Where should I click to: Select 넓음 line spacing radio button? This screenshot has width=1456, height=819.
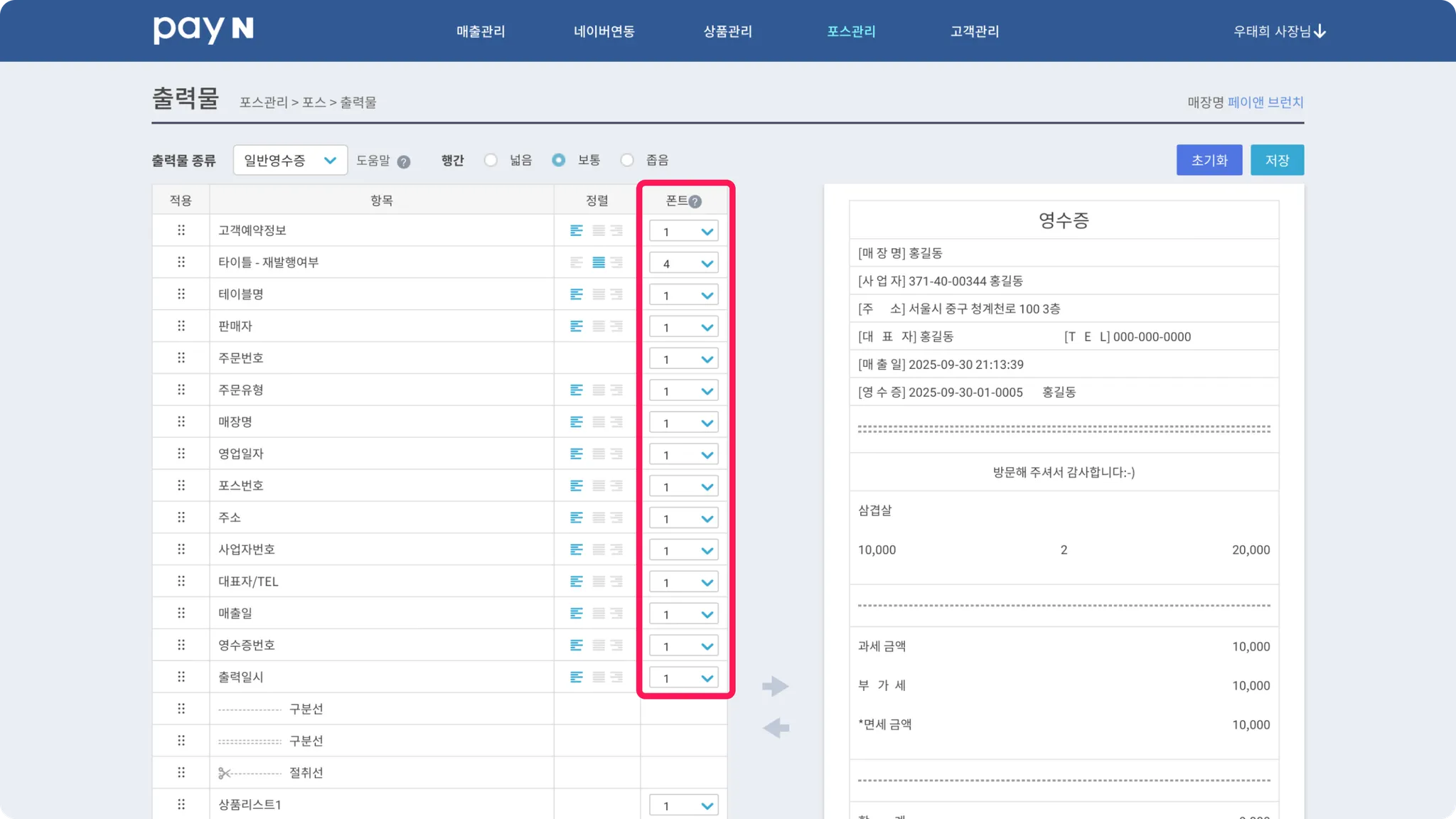pos(491,160)
